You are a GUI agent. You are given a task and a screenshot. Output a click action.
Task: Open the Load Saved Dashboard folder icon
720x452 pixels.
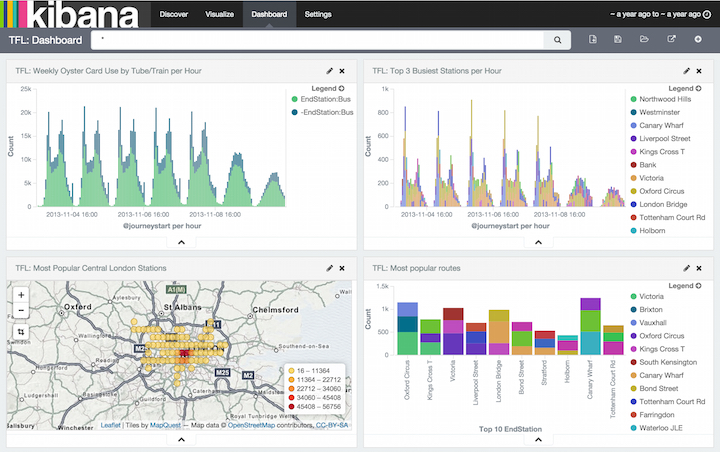coord(645,40)
